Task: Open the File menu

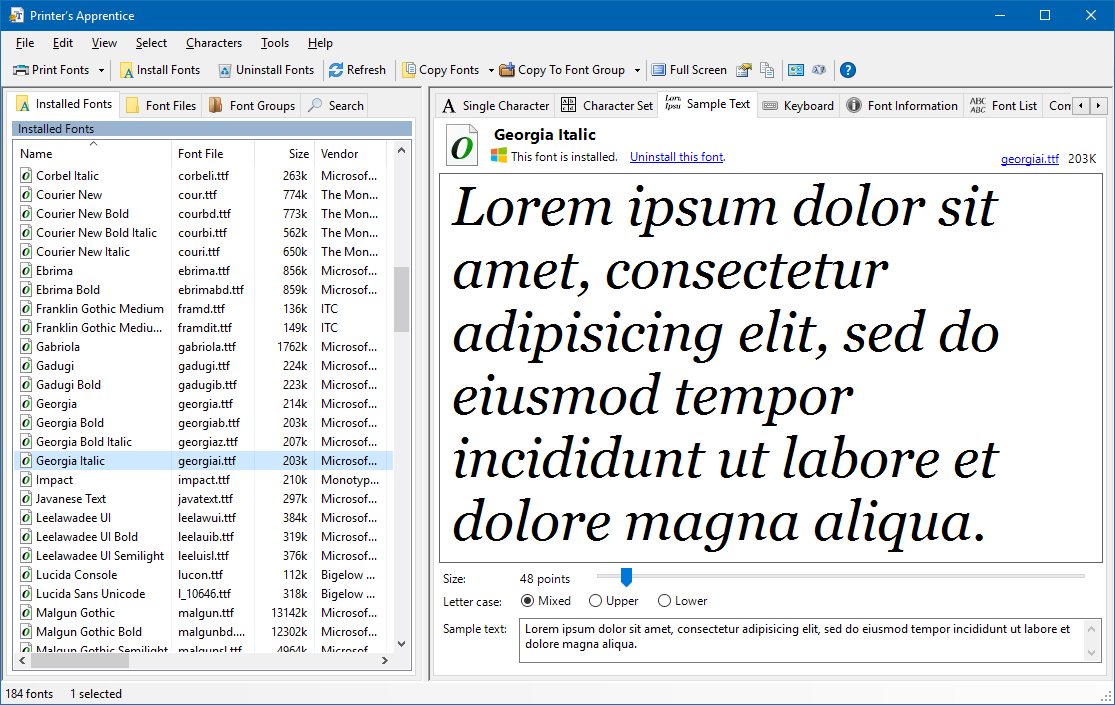Action: tap(25, 43)
